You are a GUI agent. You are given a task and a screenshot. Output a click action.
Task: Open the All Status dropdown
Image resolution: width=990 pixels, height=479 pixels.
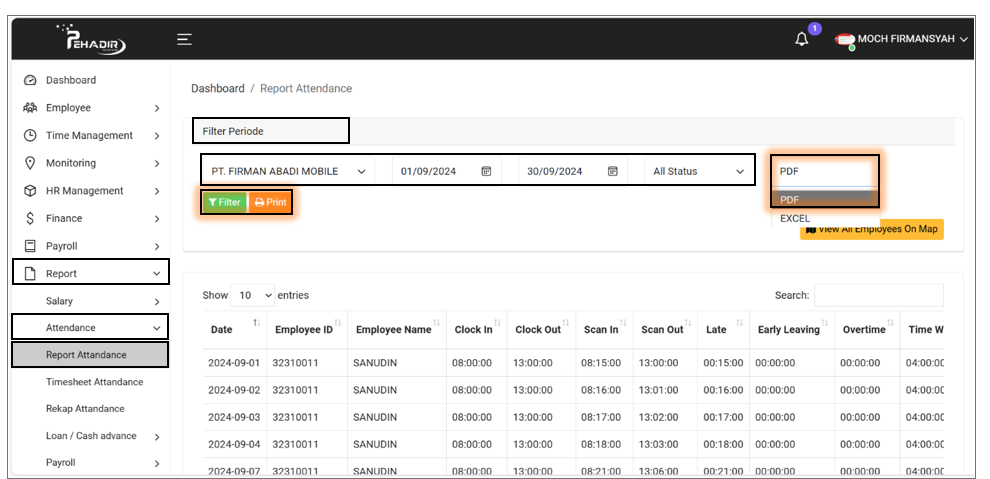pyautogui.click(x=698, y=172)
